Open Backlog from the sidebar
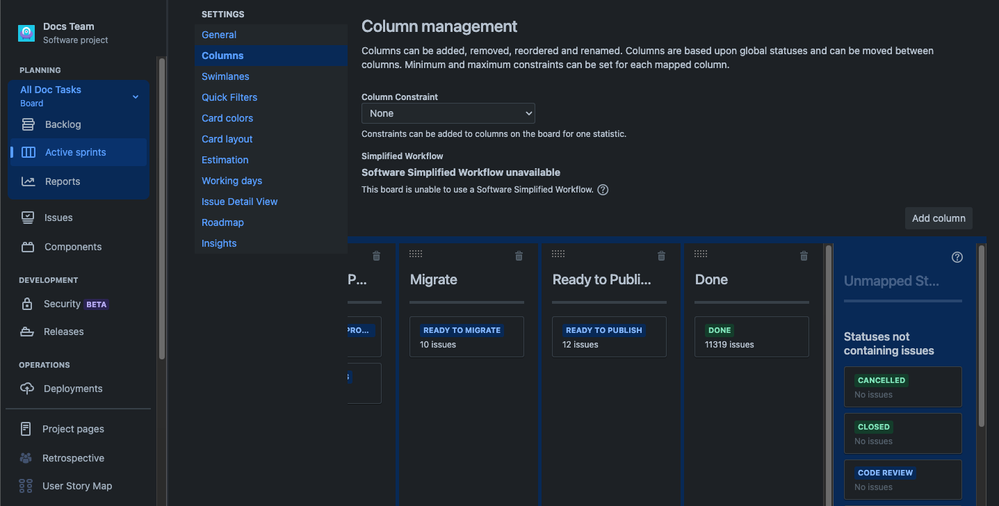 point(62,125)
